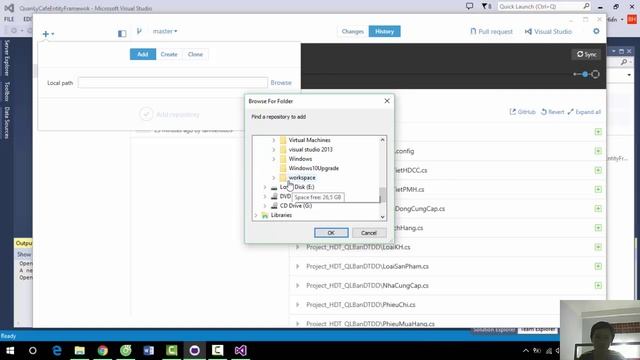Select the Create repository tab
640x360 pixels.
tap(169, 54)
